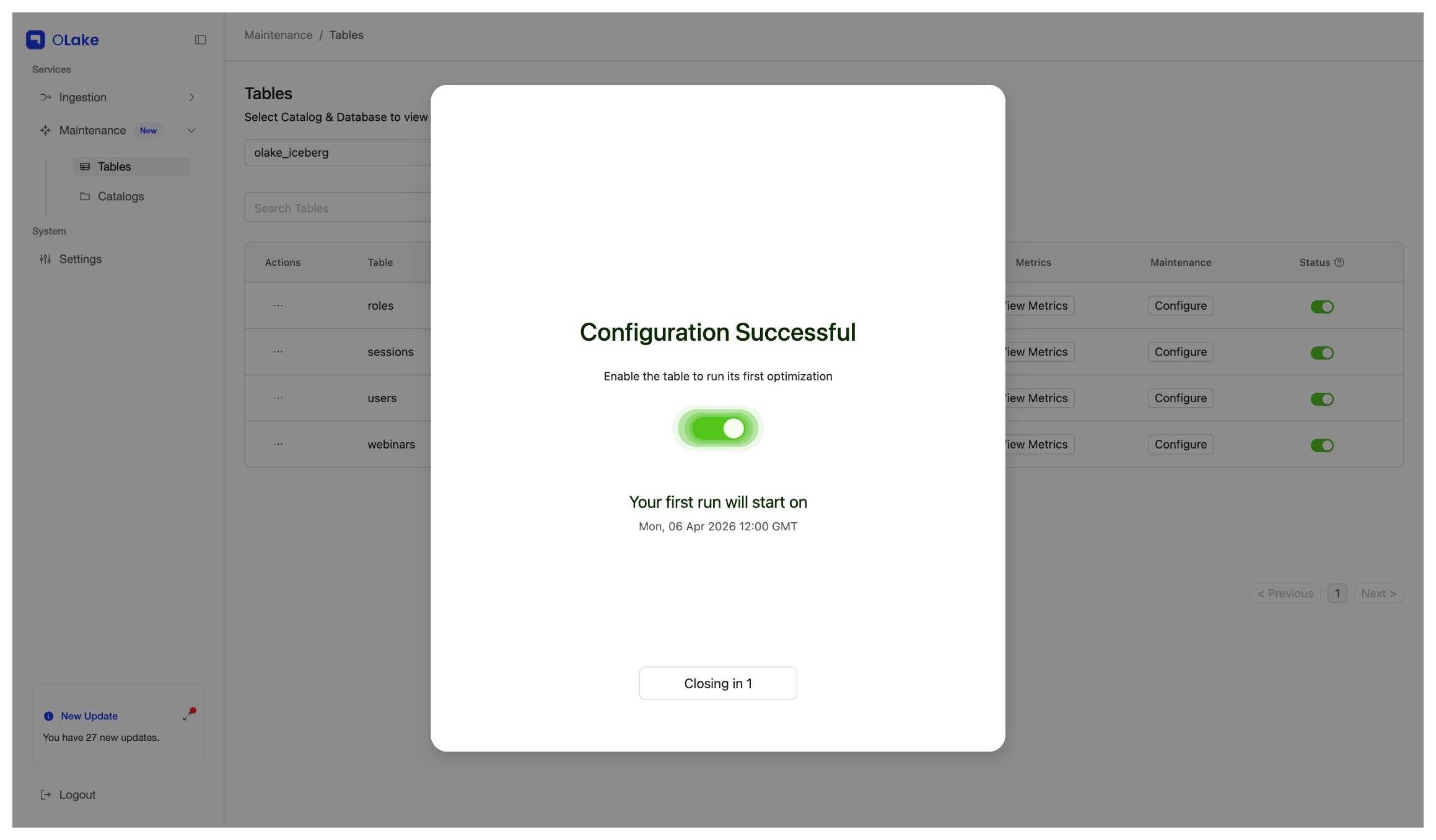The width and height of the screenshot is (1436, 840).
Task: Expand the Ingestion section chevron
Action: coord(191,97)
